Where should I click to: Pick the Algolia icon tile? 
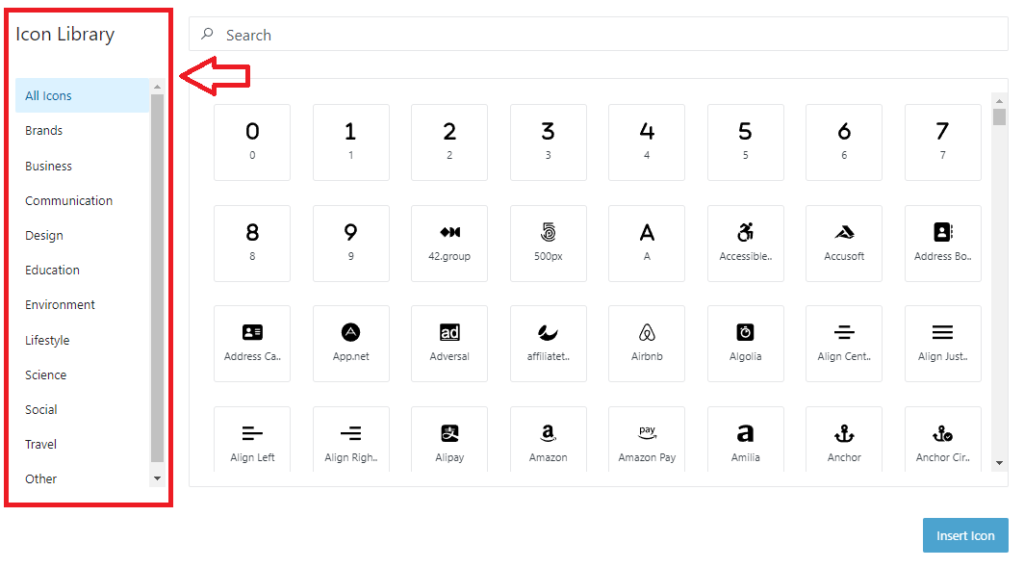tap(745, 343)
